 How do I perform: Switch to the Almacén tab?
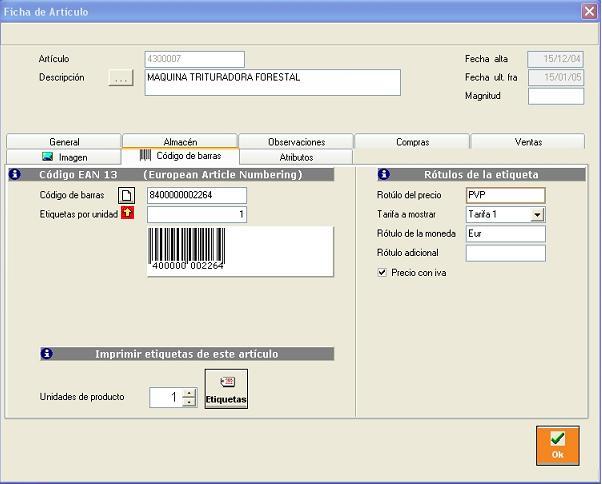click(180, 142)
